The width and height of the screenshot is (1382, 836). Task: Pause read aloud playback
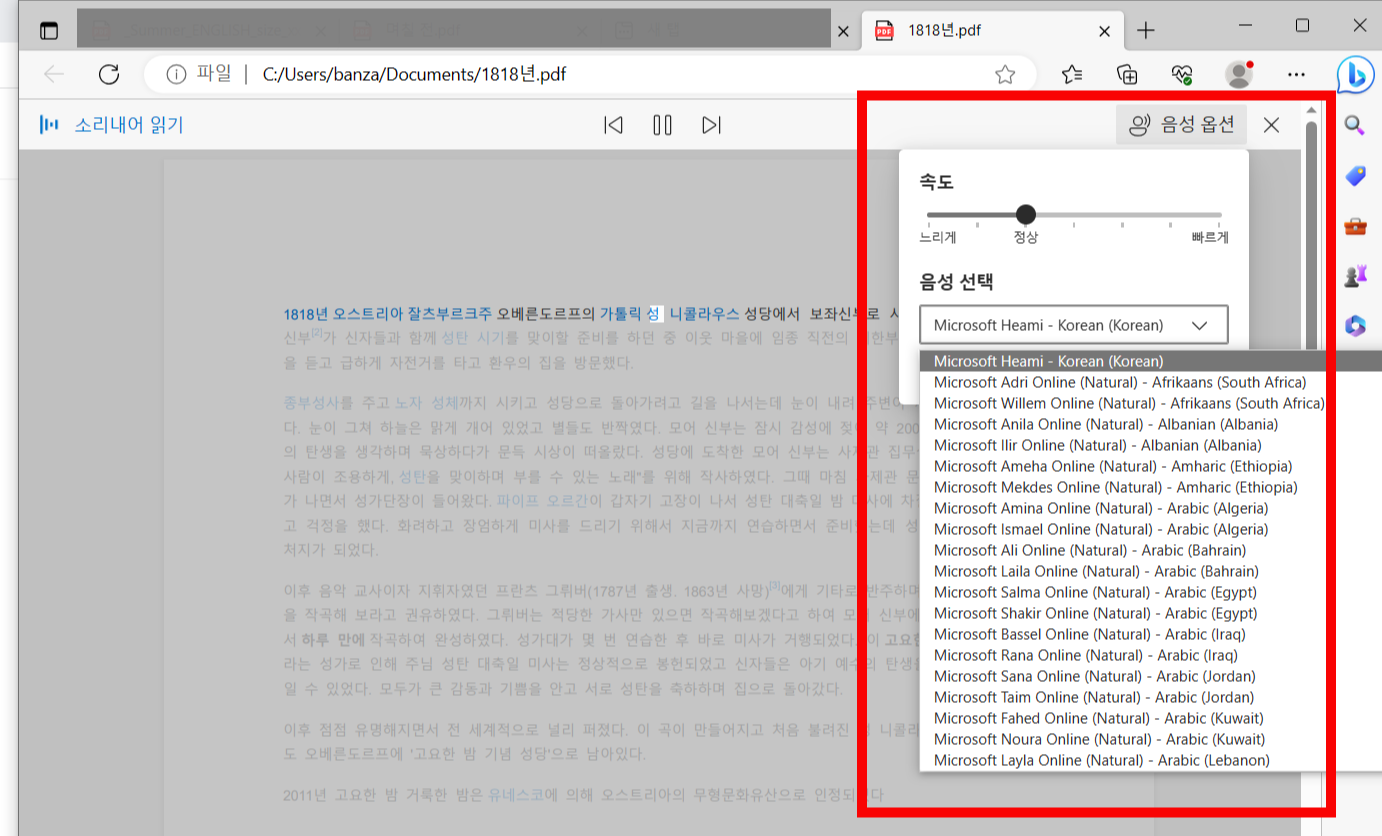click(x=662, y=125)
